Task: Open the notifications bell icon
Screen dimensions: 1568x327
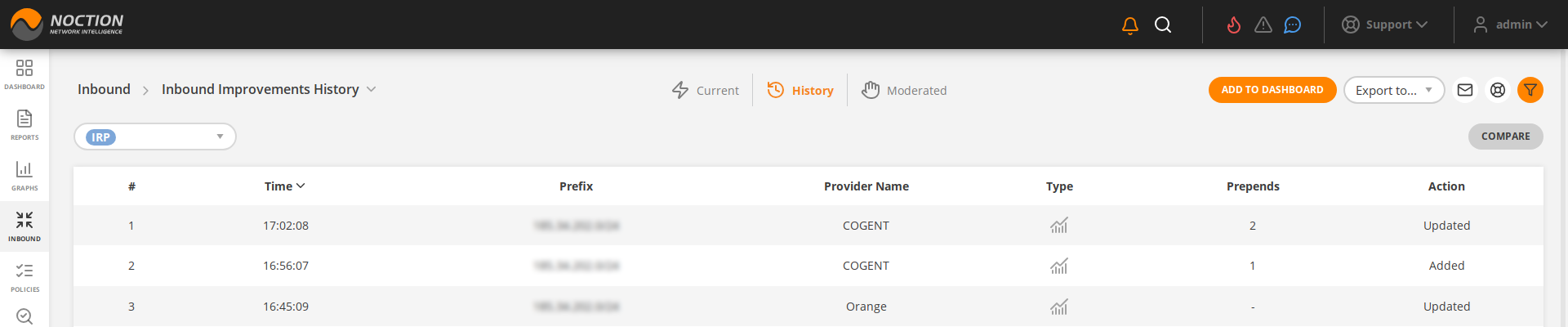Action: point(1130,25)
